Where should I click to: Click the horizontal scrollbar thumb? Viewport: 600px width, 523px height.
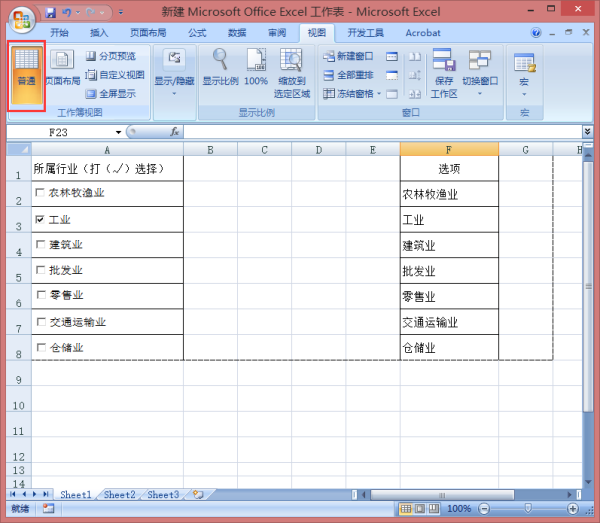(442, 495)
